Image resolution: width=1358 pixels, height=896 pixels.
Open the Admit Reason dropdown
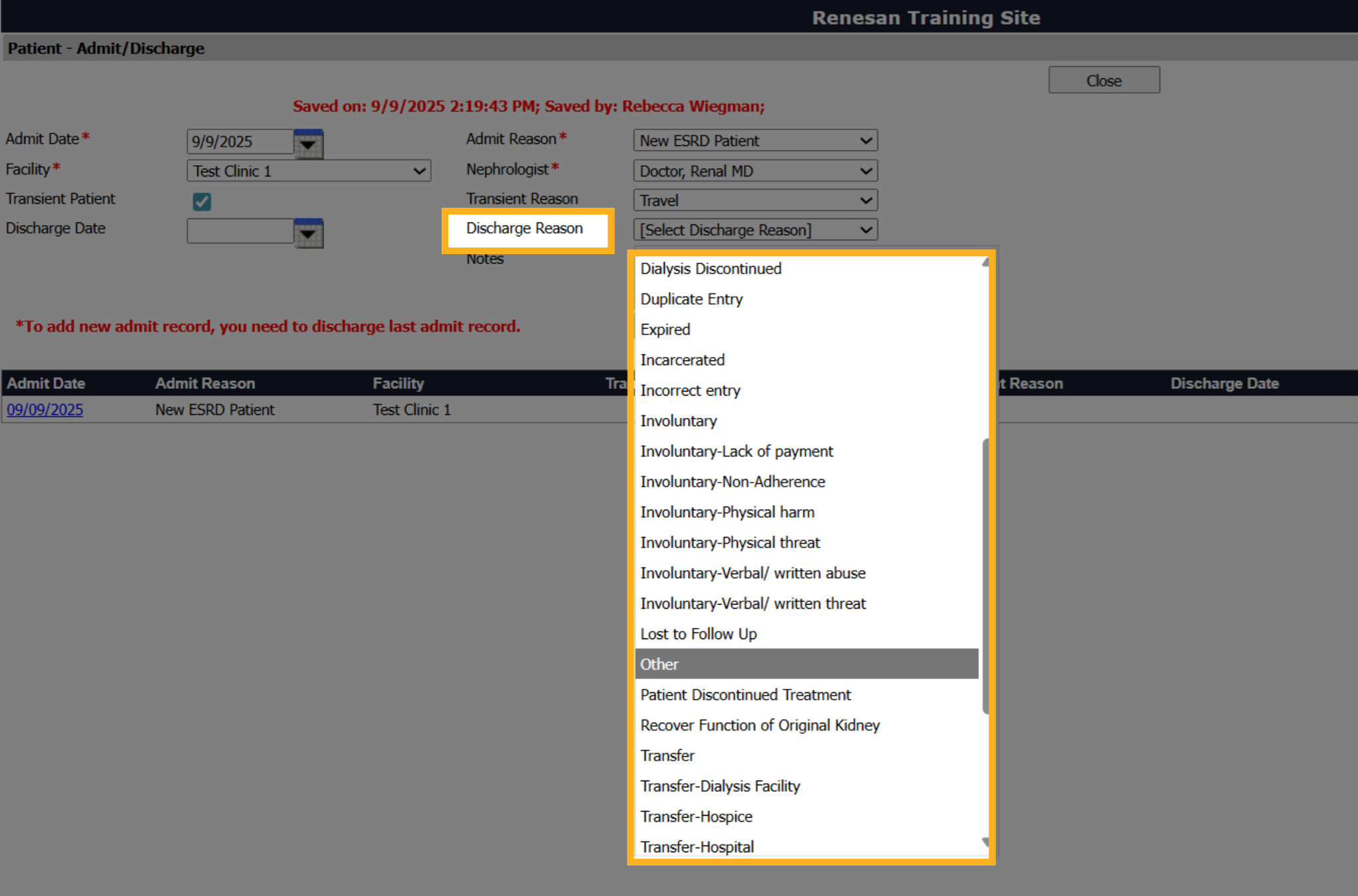click(755, 141)
